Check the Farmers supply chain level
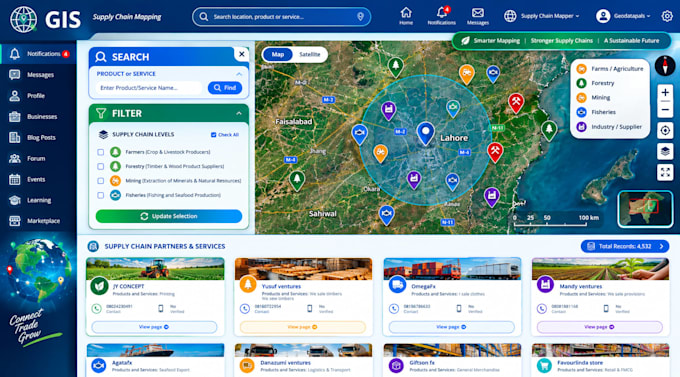The height and width of the screenshot is (377, 680). [101, 152]
